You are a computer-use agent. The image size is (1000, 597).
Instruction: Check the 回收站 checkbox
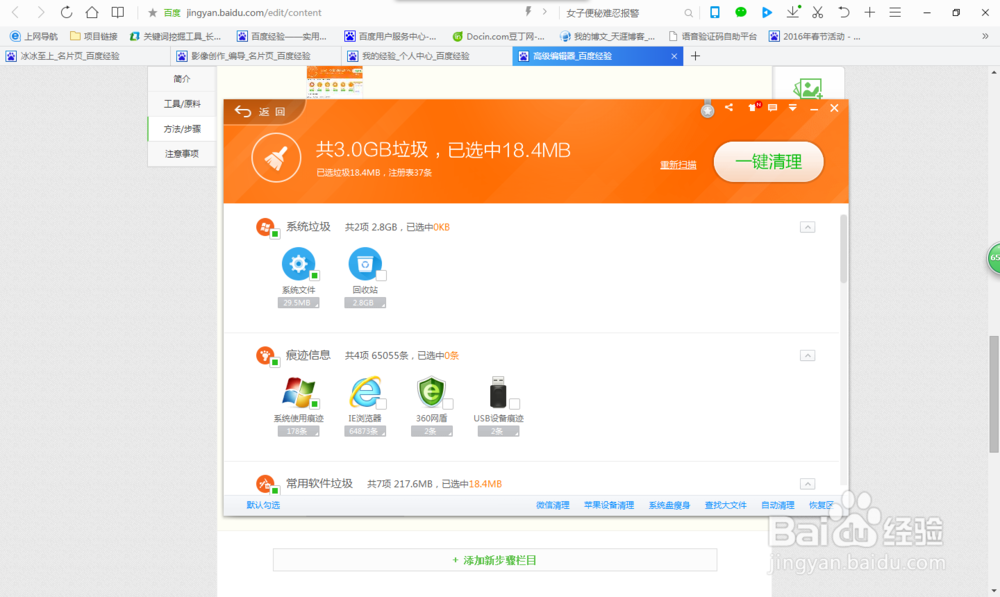click(381, 276)
